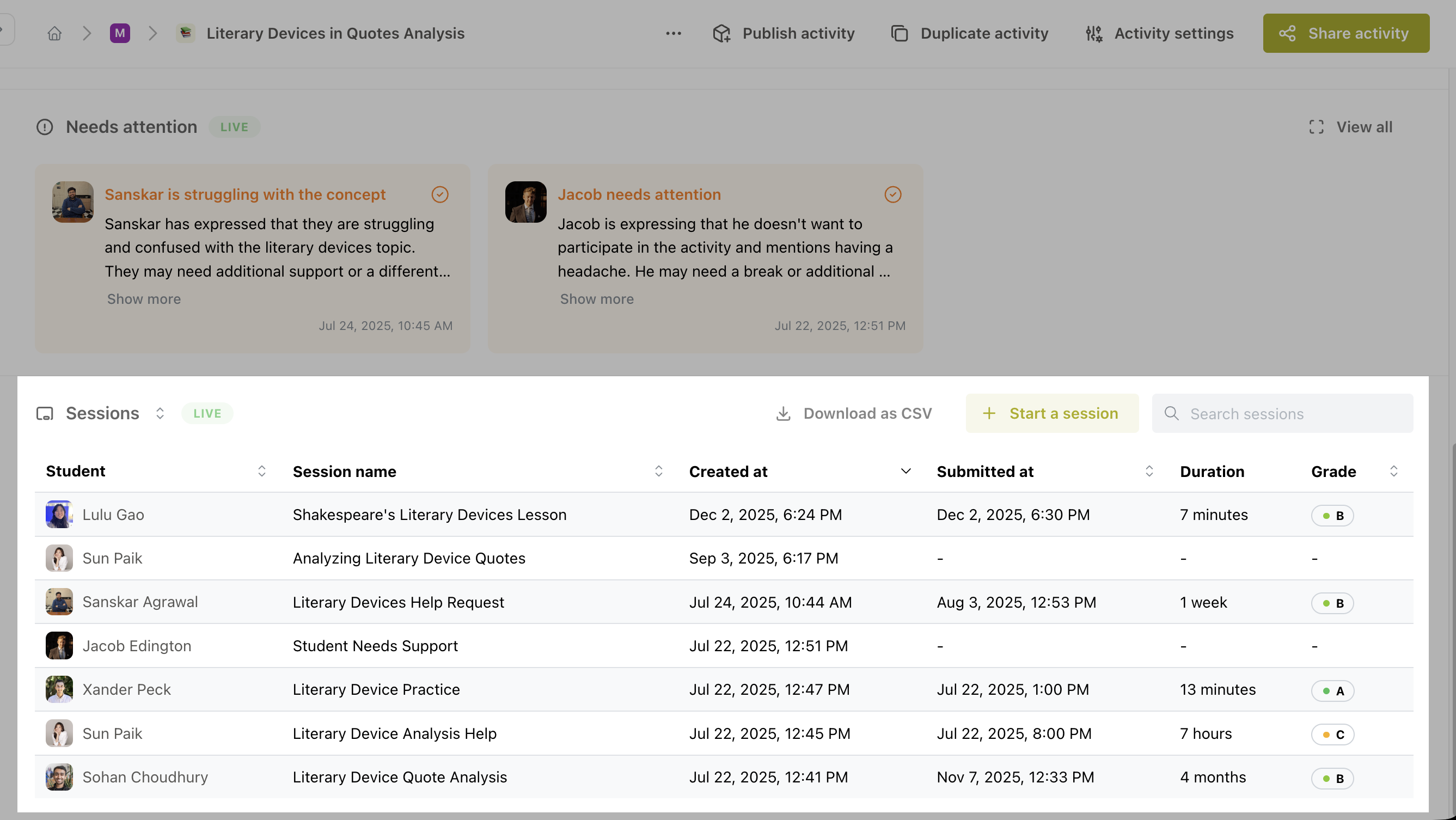
Task: Focus the Search sessions field
Action: [1282, 414]
